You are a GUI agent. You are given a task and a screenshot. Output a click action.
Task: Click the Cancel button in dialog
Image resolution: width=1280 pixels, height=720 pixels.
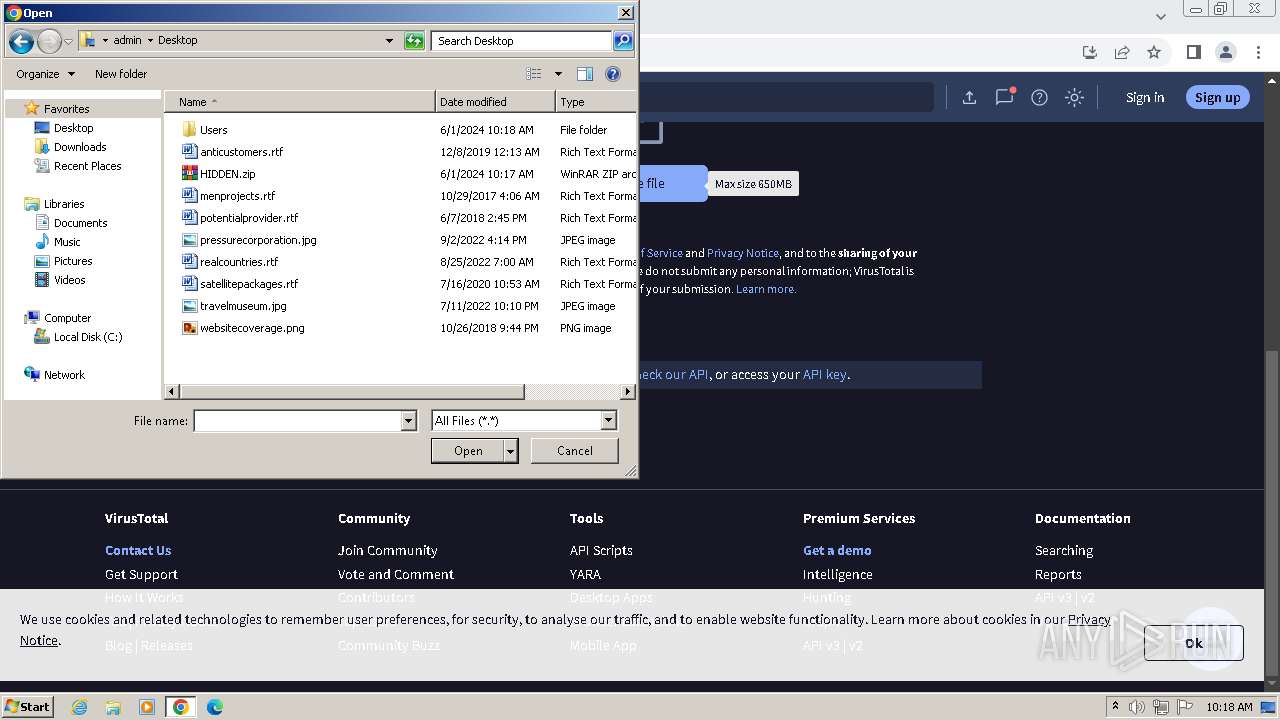tap(575, 451)
